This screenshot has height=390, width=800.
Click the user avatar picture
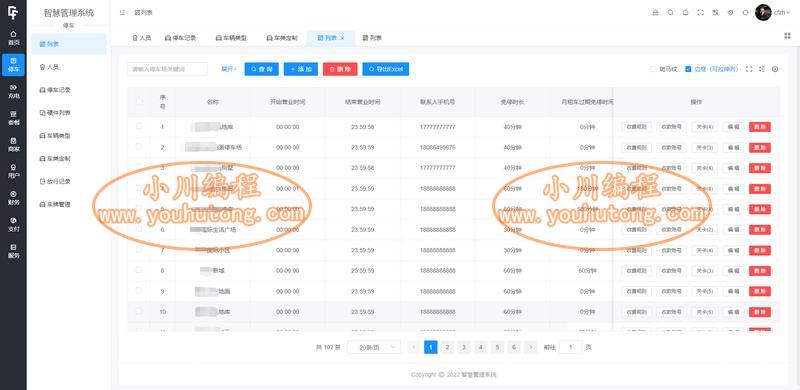coord(763,12)
